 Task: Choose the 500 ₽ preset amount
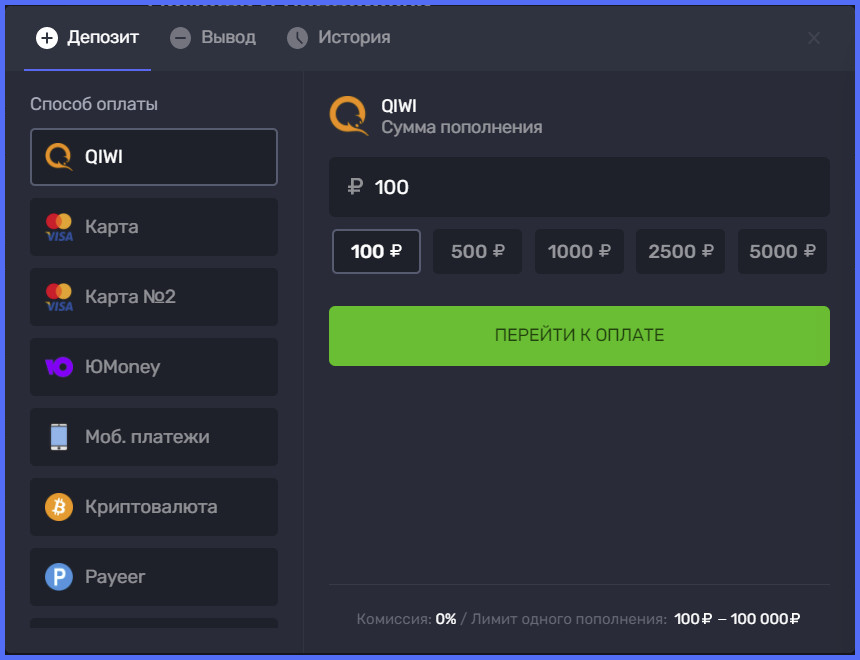point(478,251)
